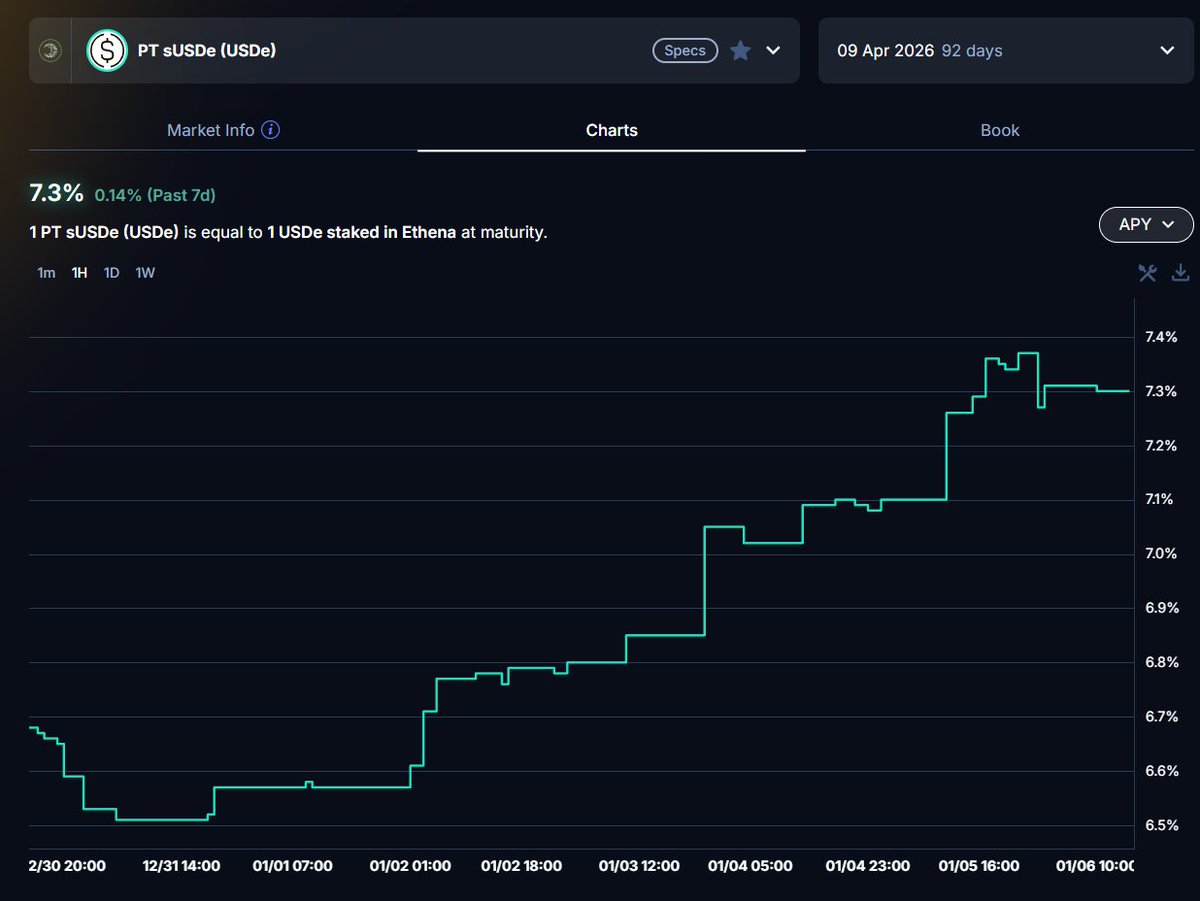Open the Specs button

click(x=685, y=50)
